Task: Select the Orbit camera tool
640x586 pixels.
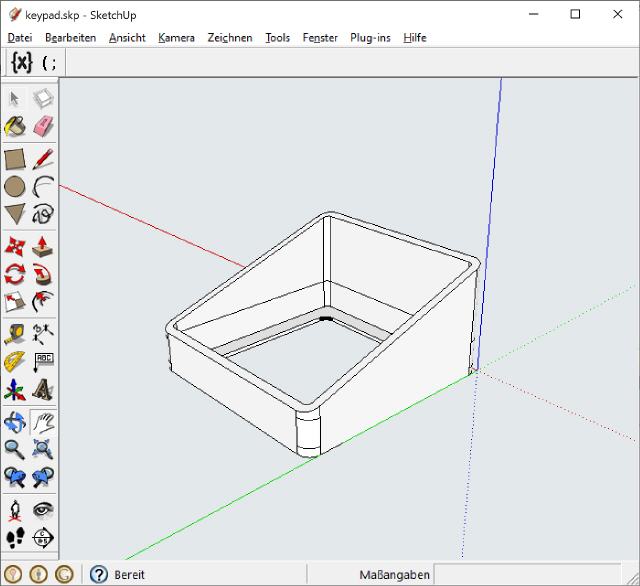Action: (x=15, y=422)
